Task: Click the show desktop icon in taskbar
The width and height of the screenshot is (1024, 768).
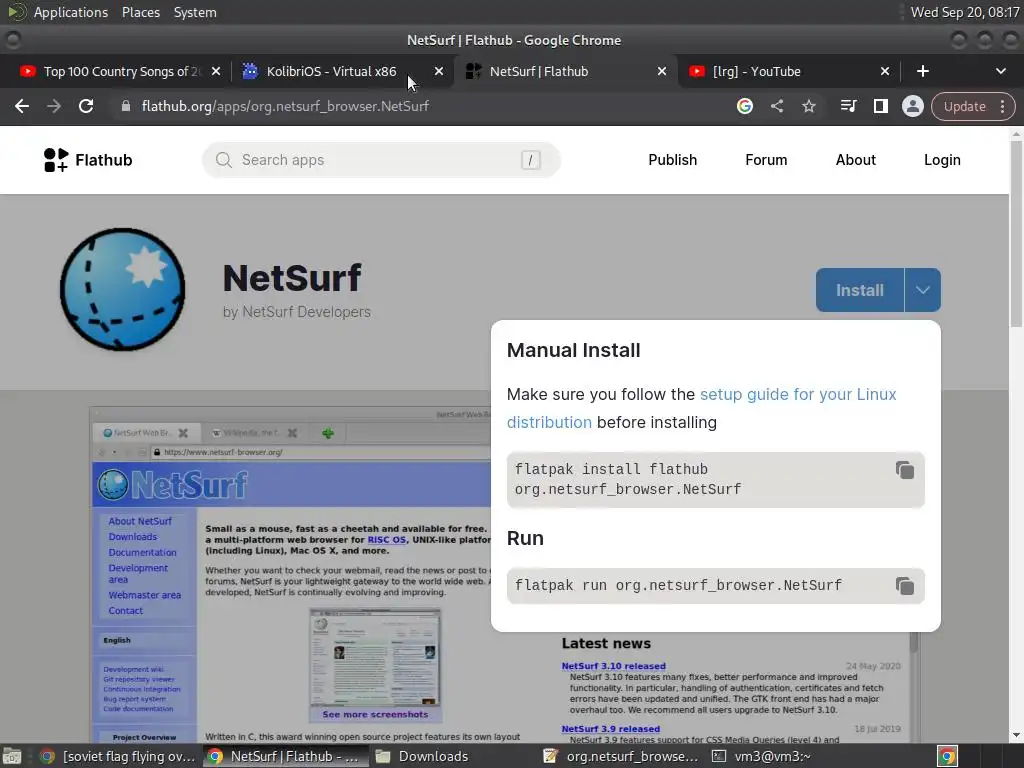Action: coord(12,756)
